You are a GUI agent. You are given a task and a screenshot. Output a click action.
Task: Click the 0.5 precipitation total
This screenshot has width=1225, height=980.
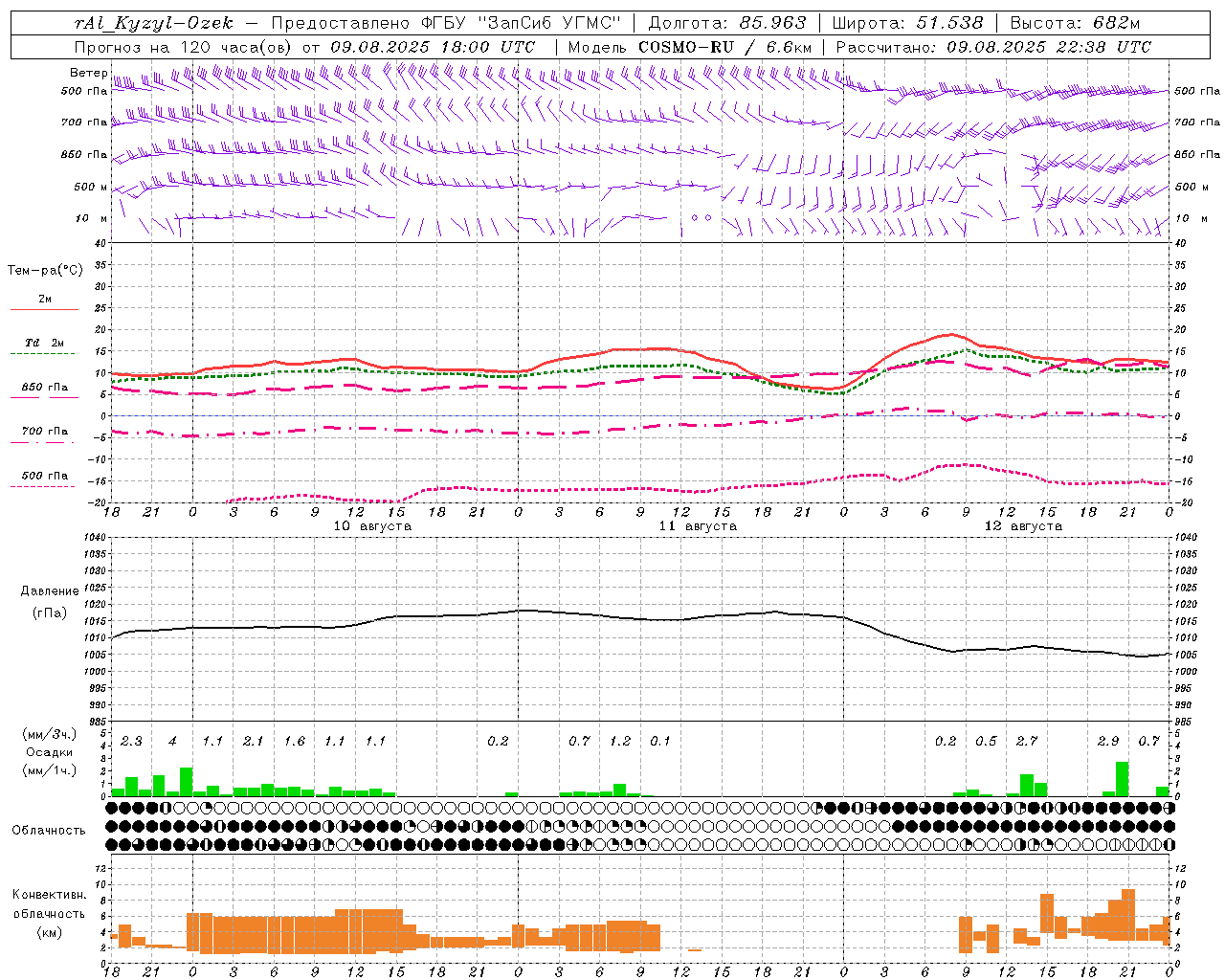coord(986,741)
